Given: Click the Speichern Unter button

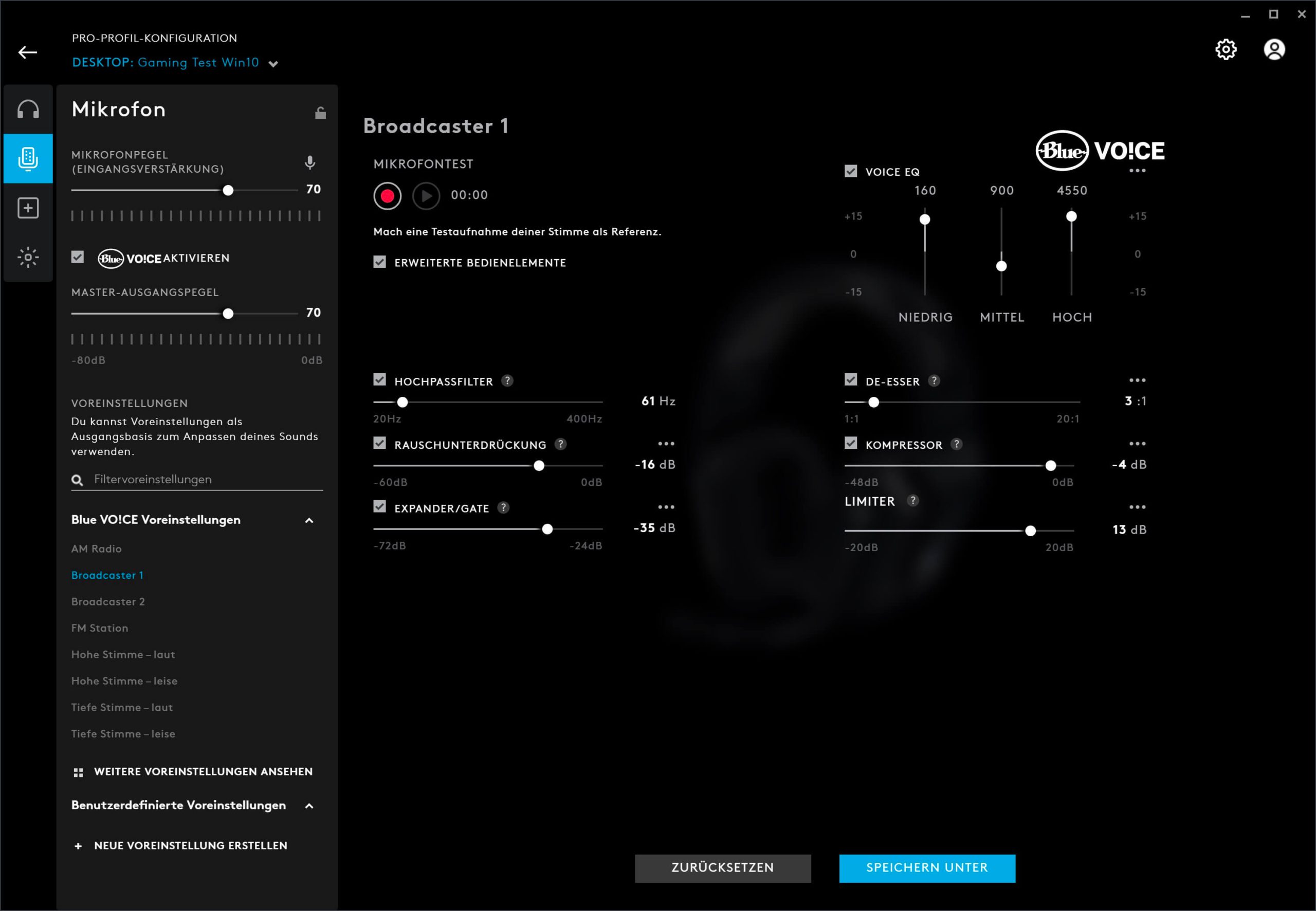Looking at the screenshot, I should coord(926,868).
